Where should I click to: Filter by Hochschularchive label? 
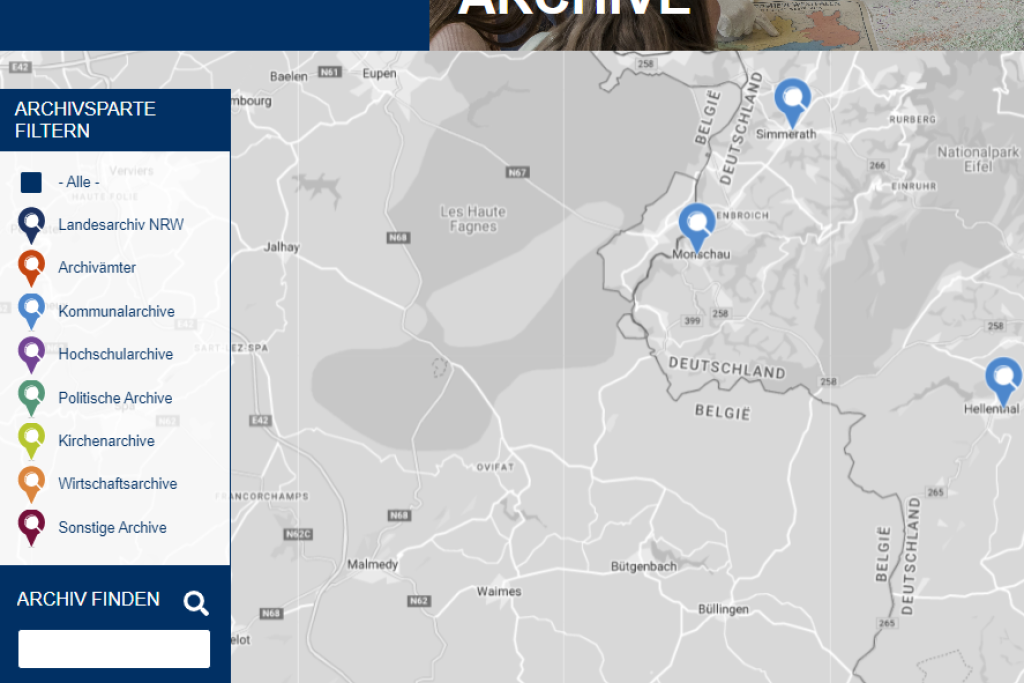(116, 354)
